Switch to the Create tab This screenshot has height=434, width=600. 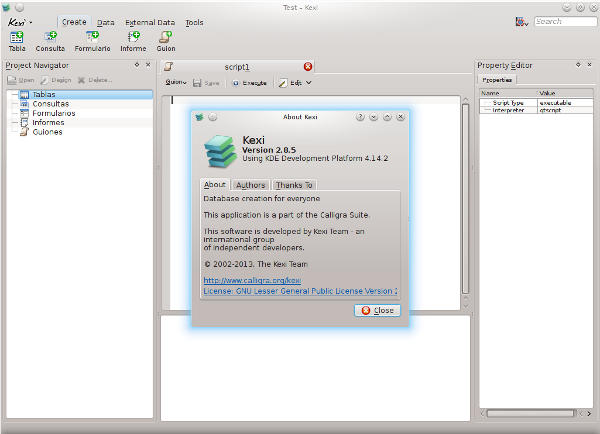[74, 22]
